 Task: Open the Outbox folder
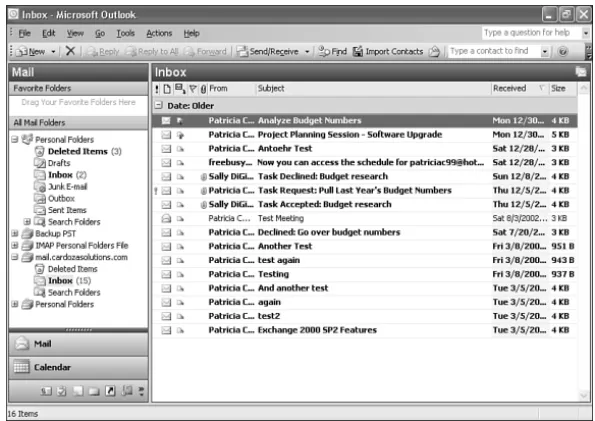tap(55, 199)
